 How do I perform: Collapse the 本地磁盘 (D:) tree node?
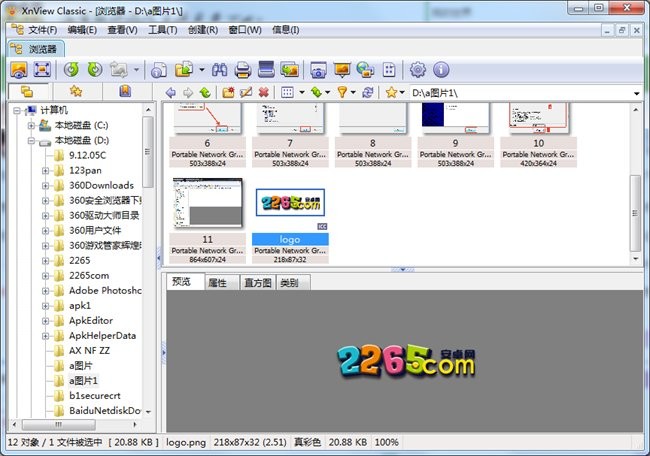pos(31,141)
